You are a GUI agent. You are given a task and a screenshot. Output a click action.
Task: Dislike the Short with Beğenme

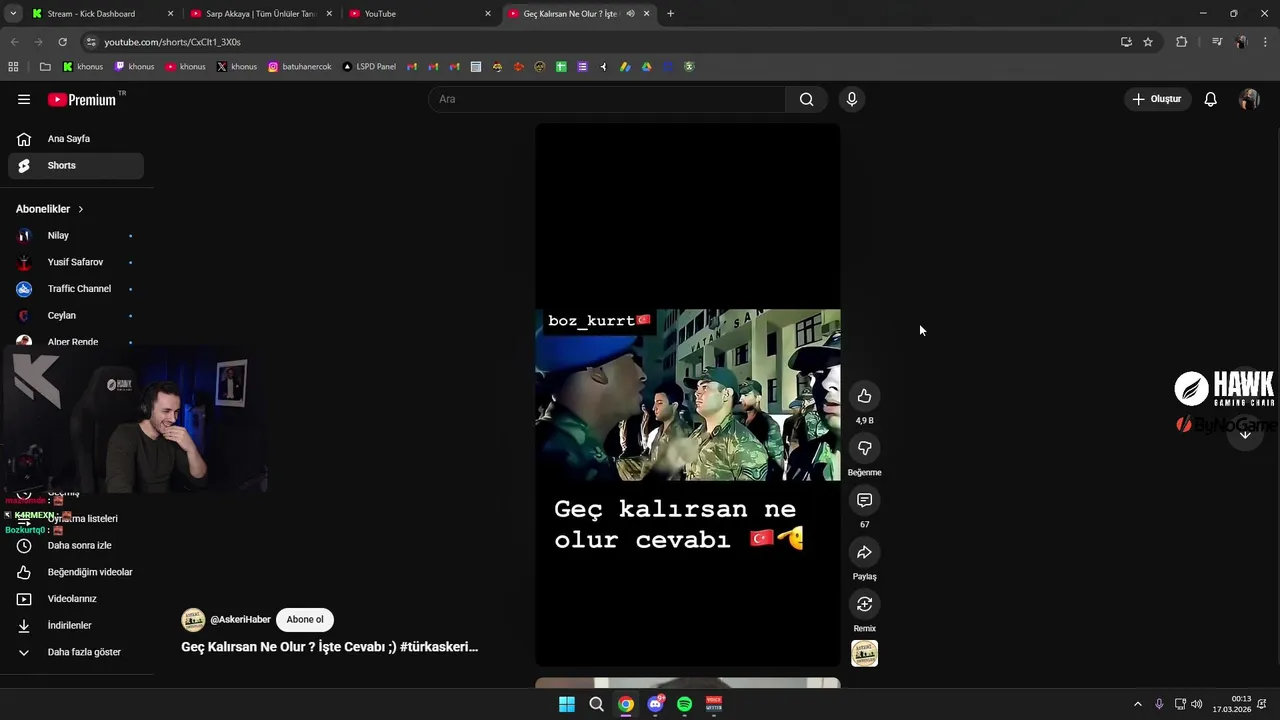(x=865, y=448)
